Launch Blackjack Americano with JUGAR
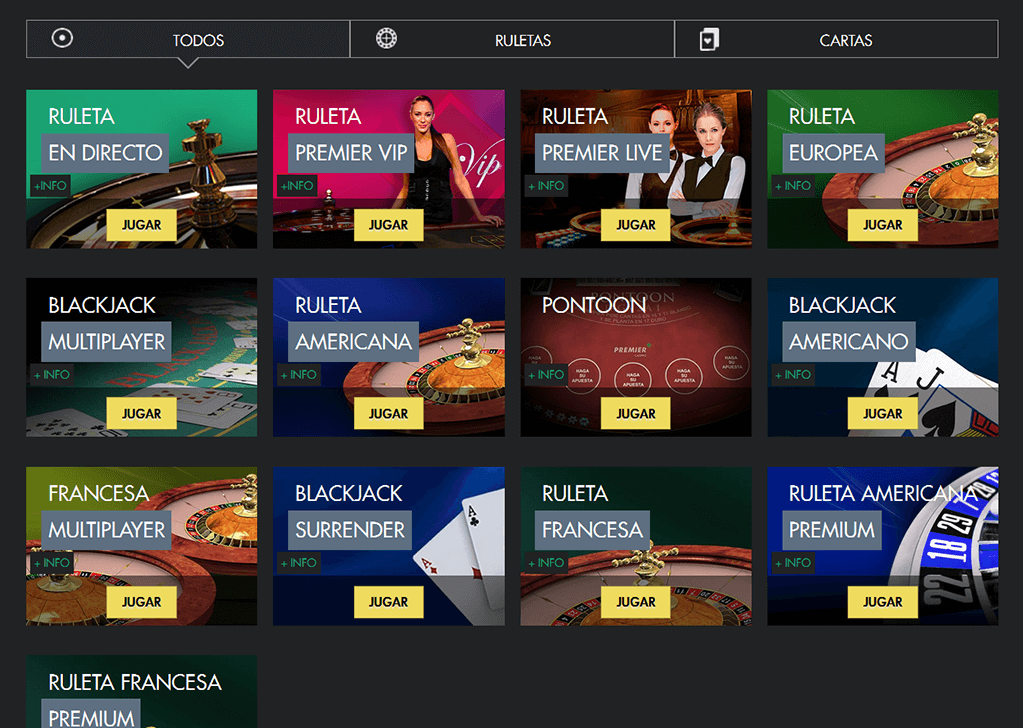This screenshot has height=728, width=1023. pos(883,414)
